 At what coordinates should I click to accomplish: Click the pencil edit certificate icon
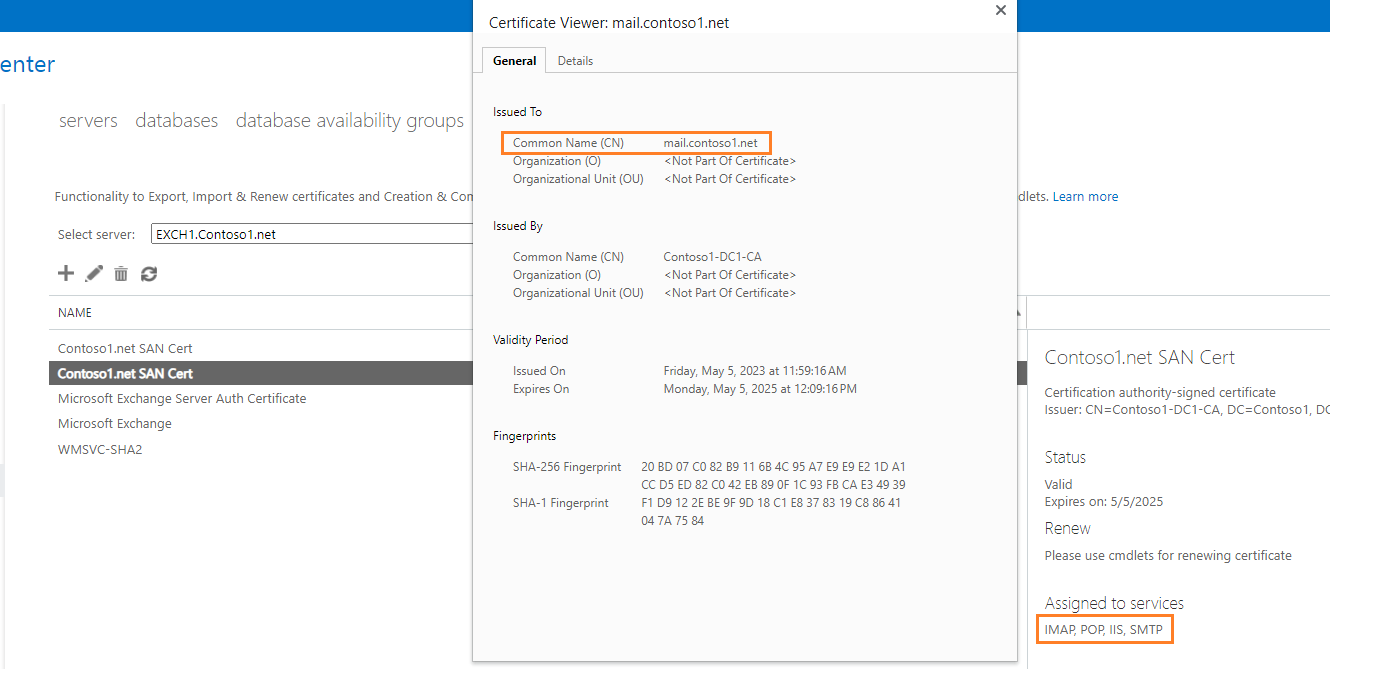(x=94, y=273)
